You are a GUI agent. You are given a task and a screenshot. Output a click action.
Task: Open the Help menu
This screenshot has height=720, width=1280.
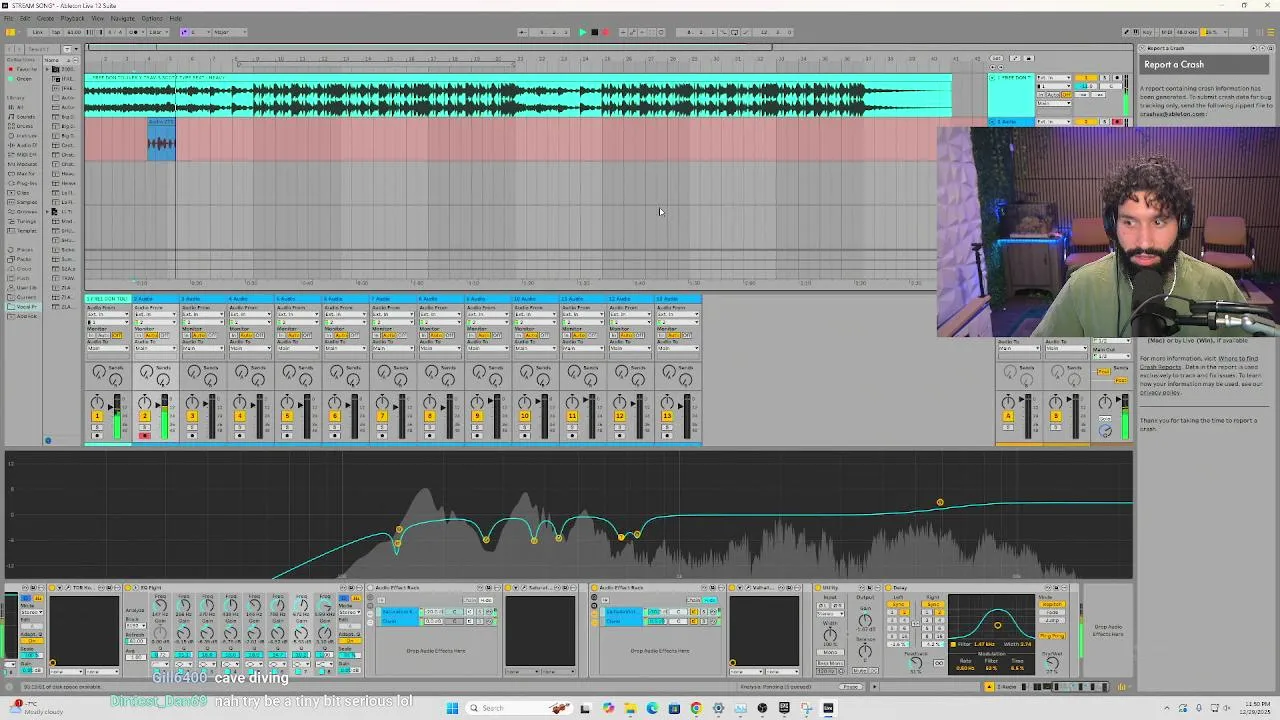[x=175, y=18]
